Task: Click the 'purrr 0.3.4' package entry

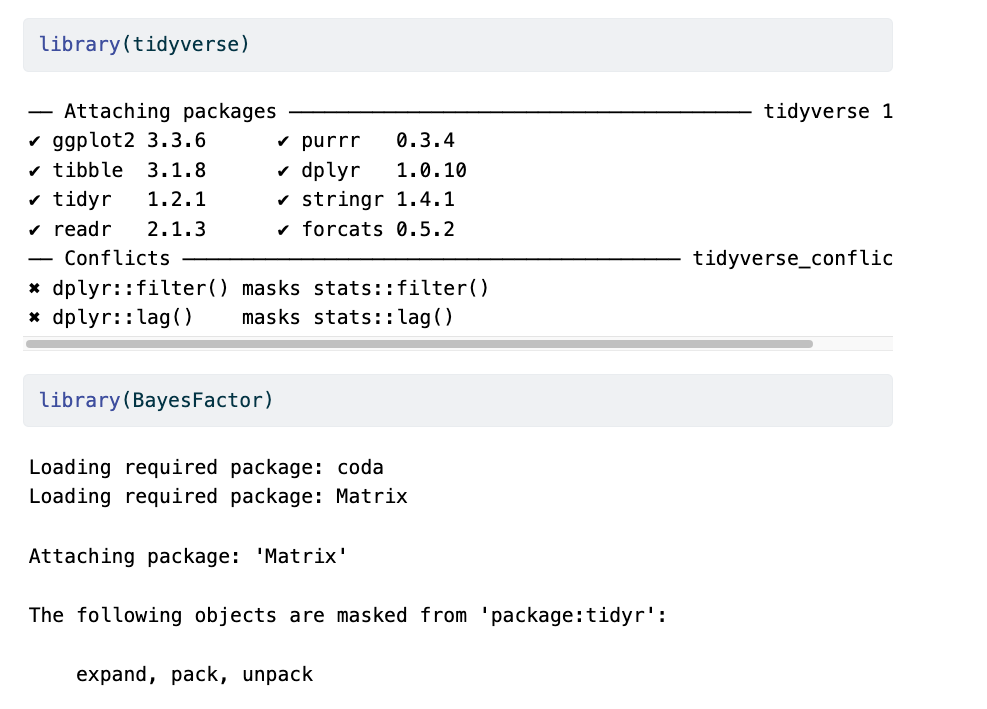Action: (378, 140)
